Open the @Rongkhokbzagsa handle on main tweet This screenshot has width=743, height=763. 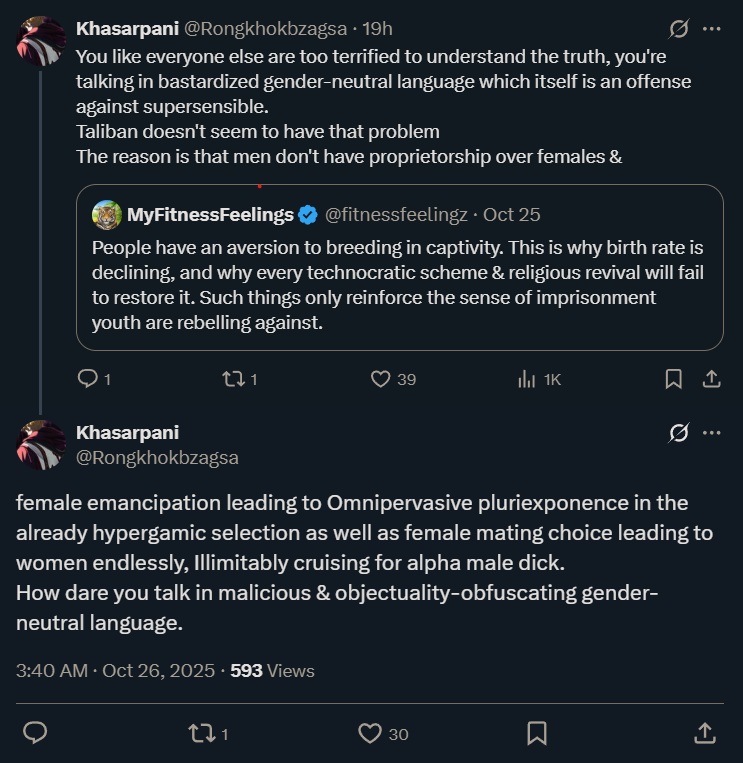point(157,457)
